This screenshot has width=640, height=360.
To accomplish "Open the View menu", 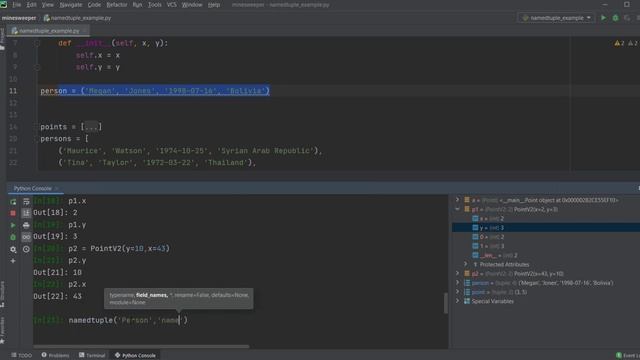I will coord(48,5).
